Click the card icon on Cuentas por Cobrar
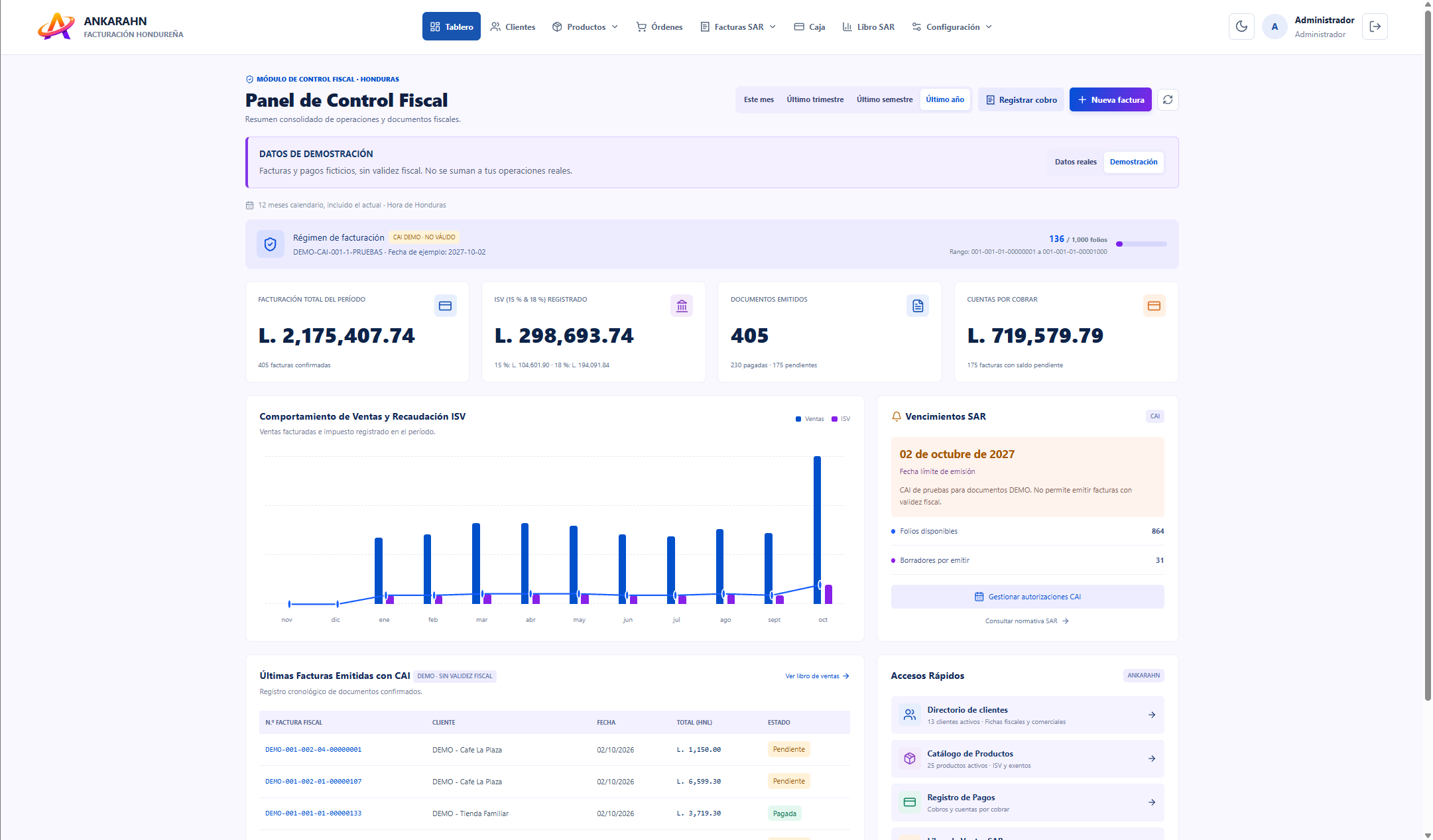The height and width of the screenshot is (840, 1433). [1154, 306]
